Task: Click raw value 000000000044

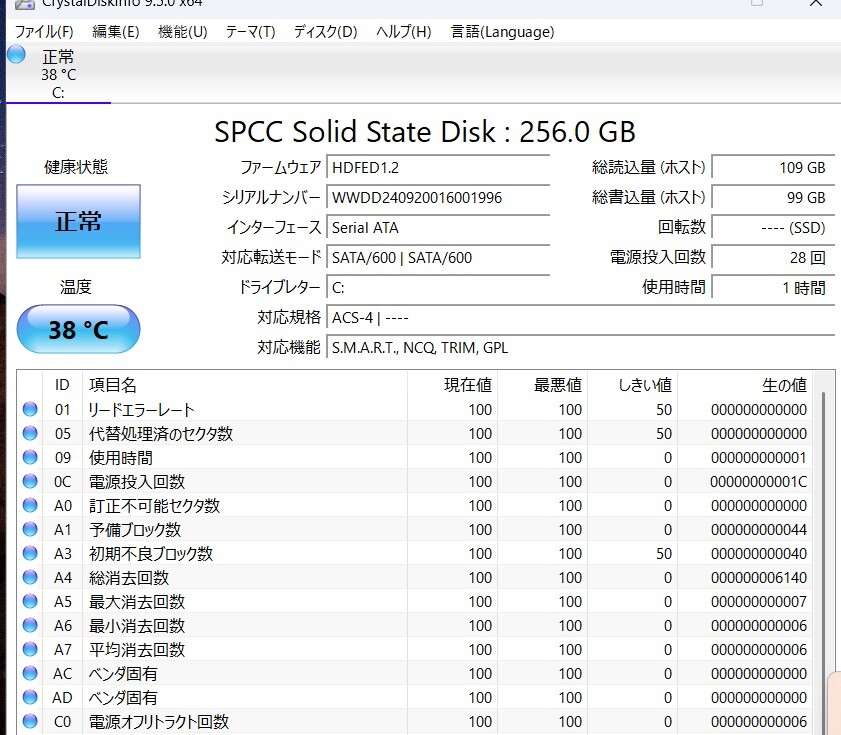Action: point(758,530)
